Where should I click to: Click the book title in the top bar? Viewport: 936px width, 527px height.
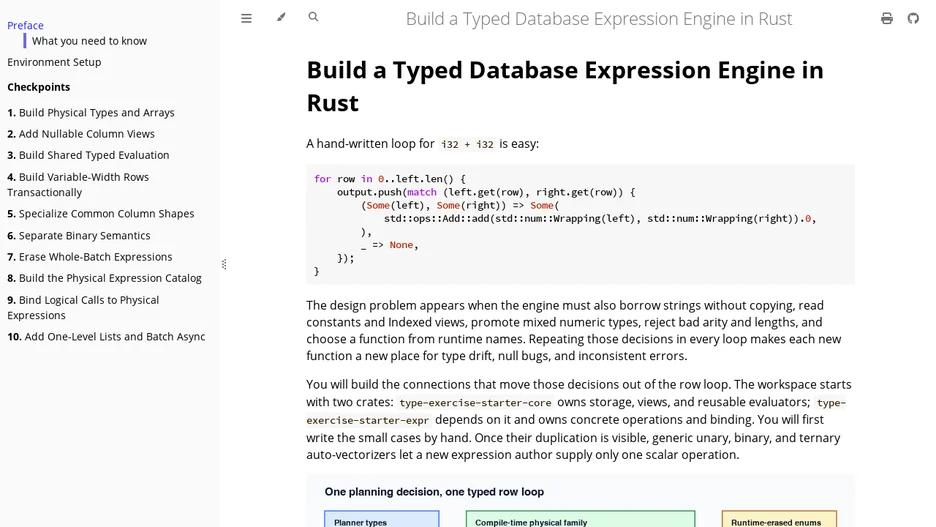(x=599, y=19)
